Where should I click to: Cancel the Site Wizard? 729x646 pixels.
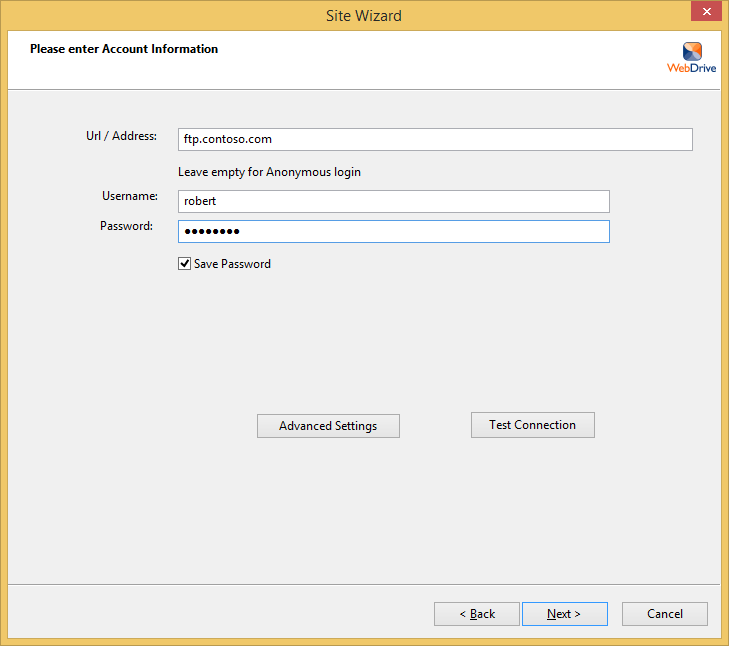[x=664, y=614]
